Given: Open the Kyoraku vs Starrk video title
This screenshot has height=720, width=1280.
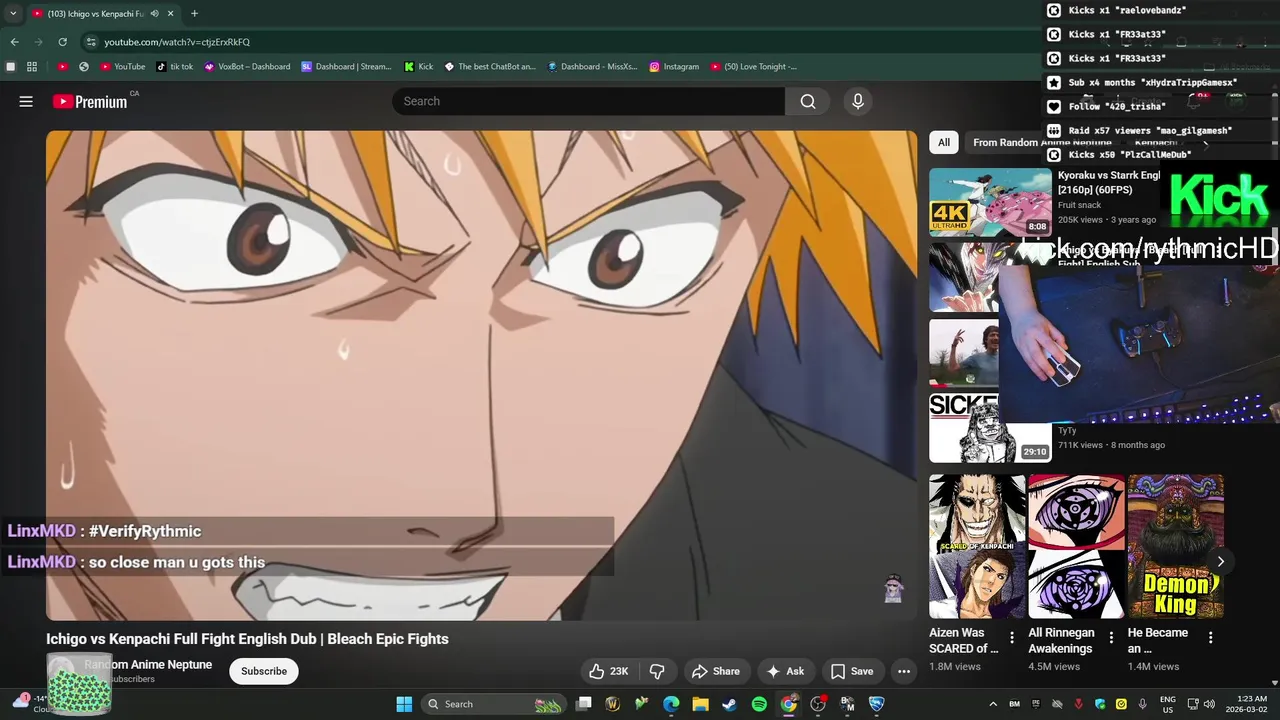Looking at the screenshot, I should 1108,182.
